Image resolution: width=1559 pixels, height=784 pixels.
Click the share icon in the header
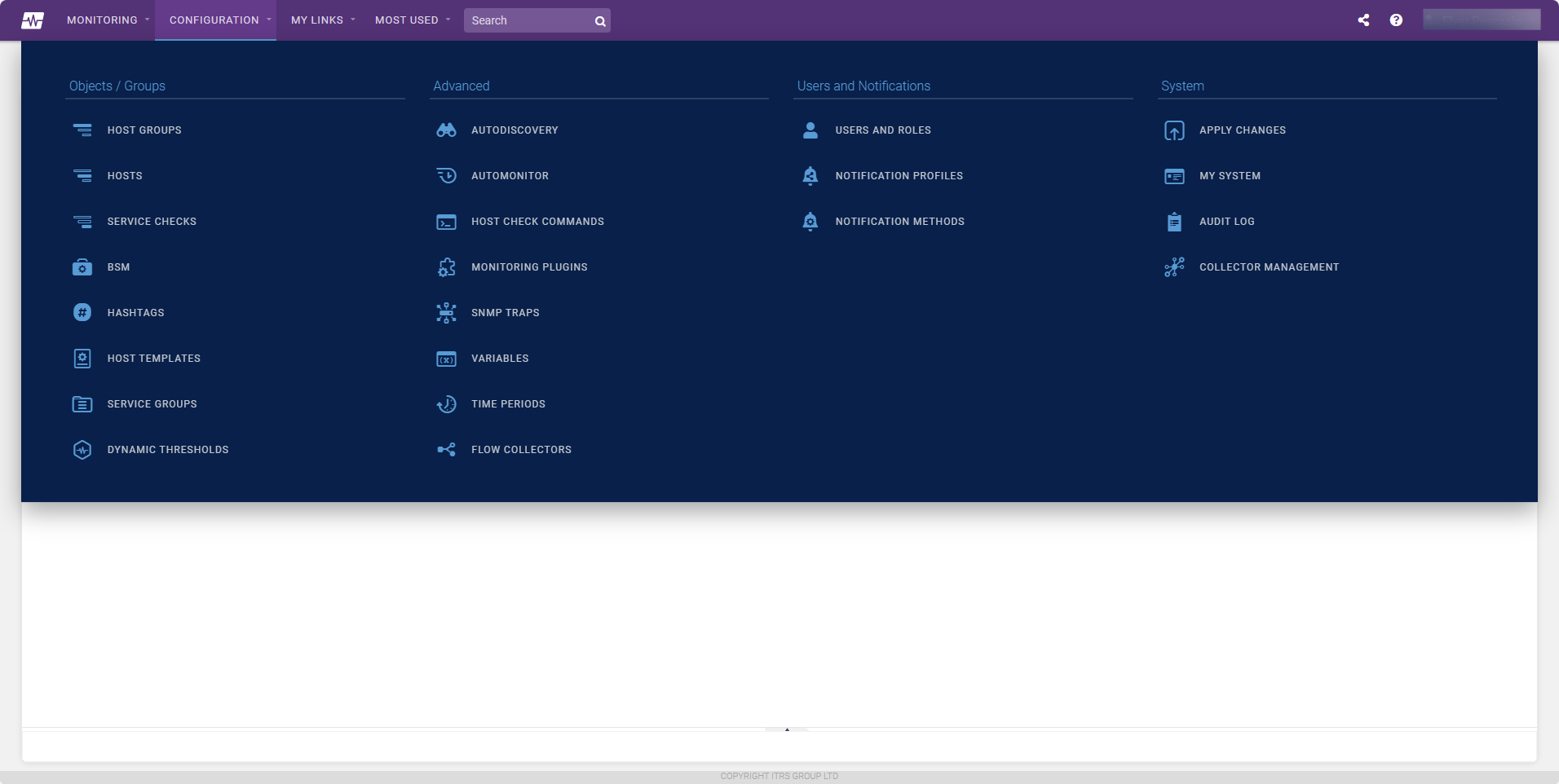pyautogui.click(x=1363, y=20)
